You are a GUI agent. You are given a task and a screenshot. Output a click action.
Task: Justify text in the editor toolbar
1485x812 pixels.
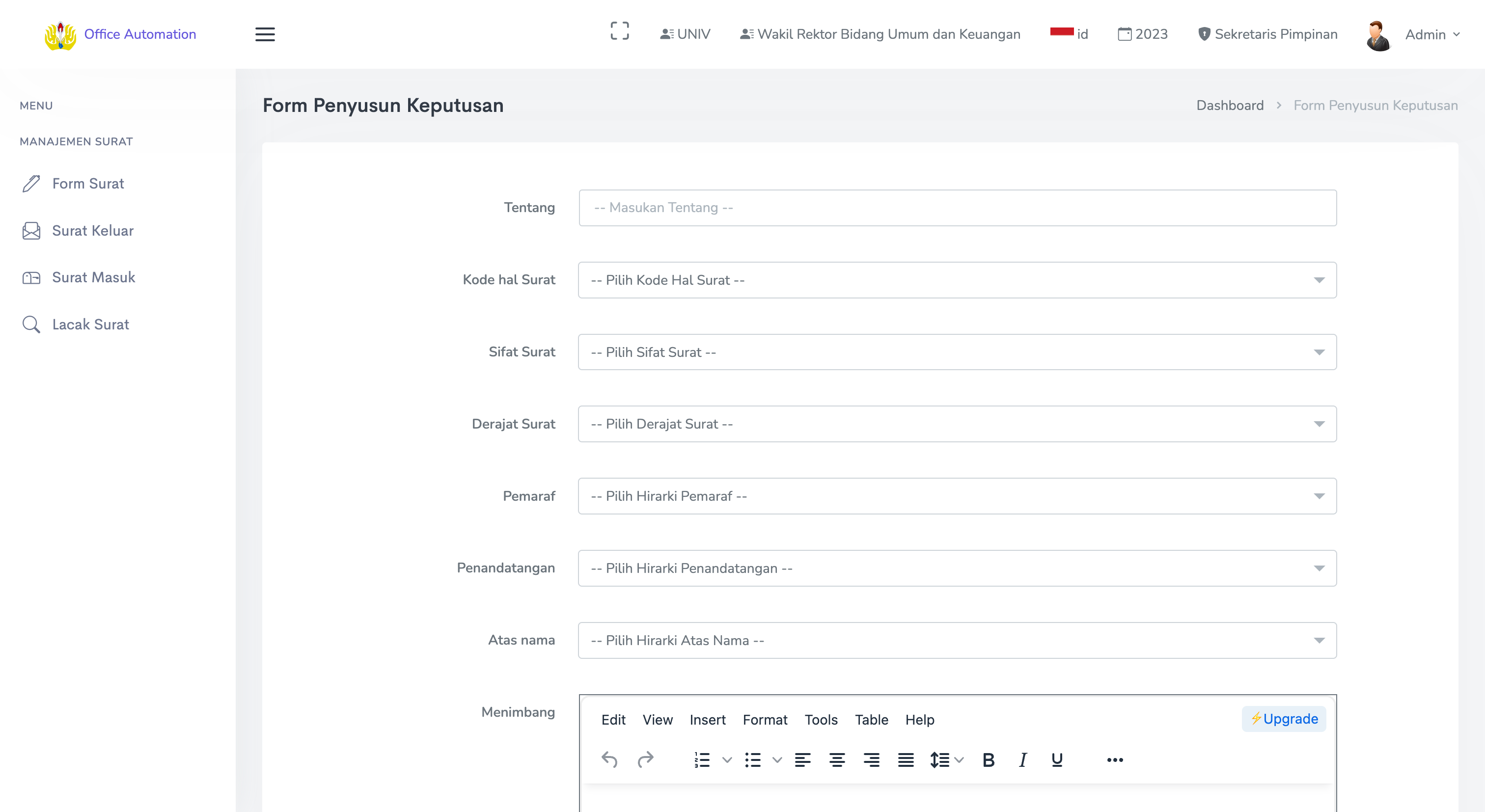click(x=906, y=759)
